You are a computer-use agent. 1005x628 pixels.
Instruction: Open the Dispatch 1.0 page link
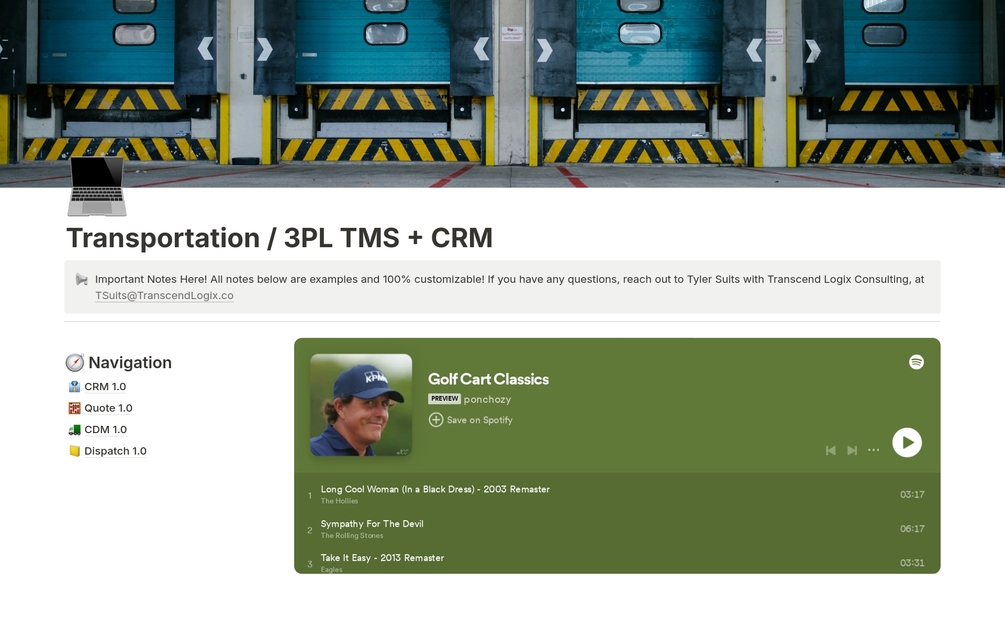115,451
